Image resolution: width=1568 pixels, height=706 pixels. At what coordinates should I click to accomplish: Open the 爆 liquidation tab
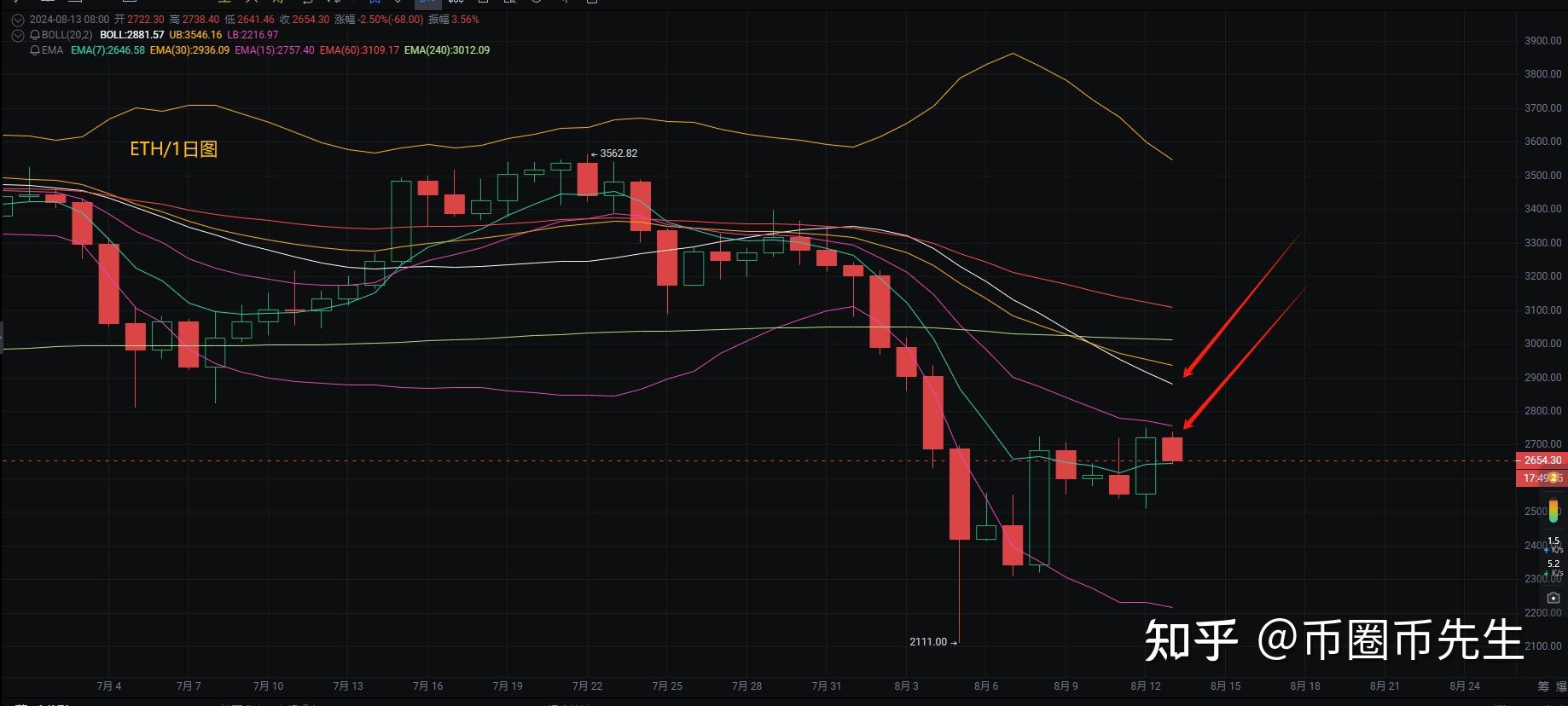coord(1561,686)
